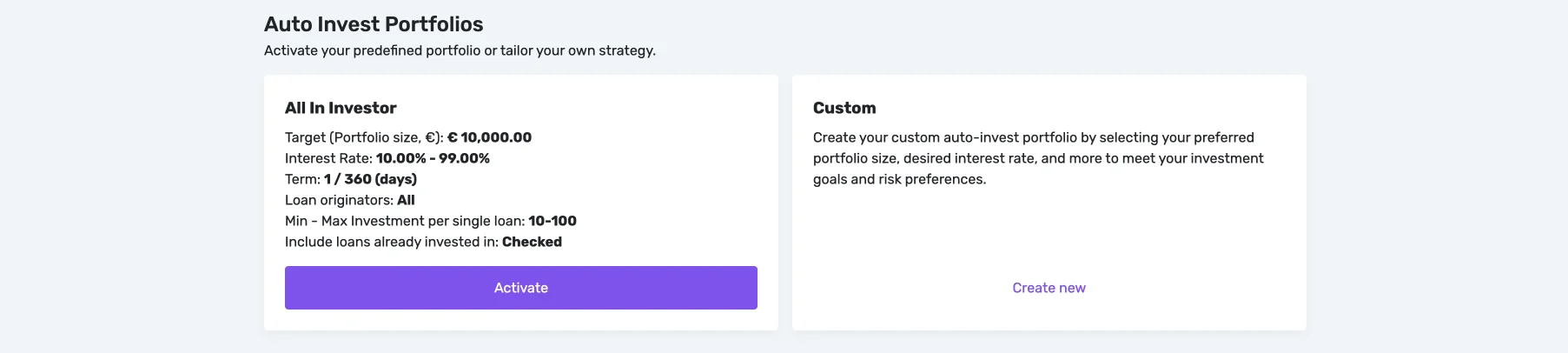Click the Target portfolio size label
This screenshot has height=353, width=1568.
tap(364, 137)
